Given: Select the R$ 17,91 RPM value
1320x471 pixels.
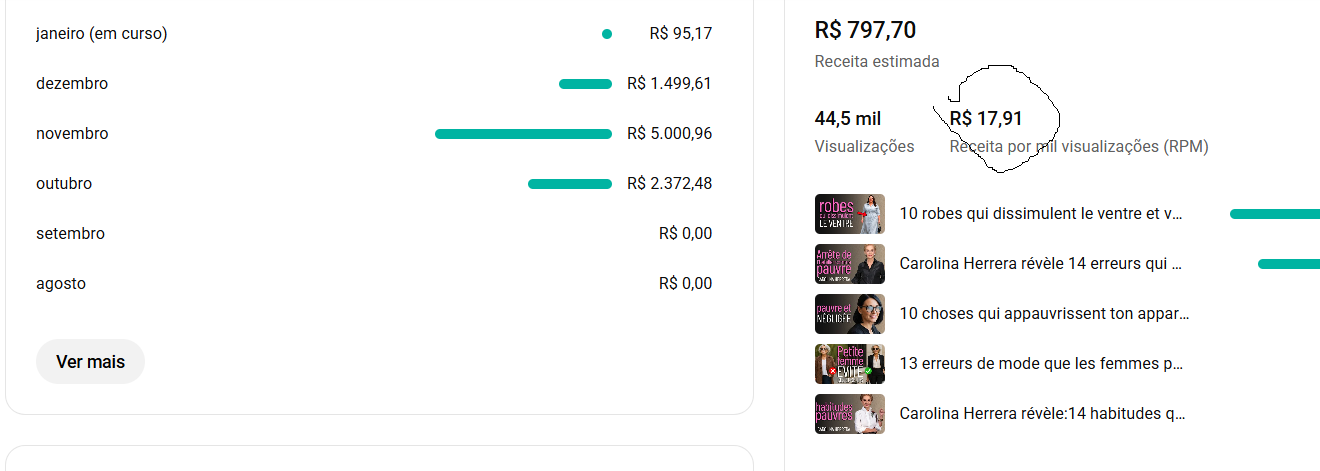Looking at the screenshot, I should pos(986,119).
